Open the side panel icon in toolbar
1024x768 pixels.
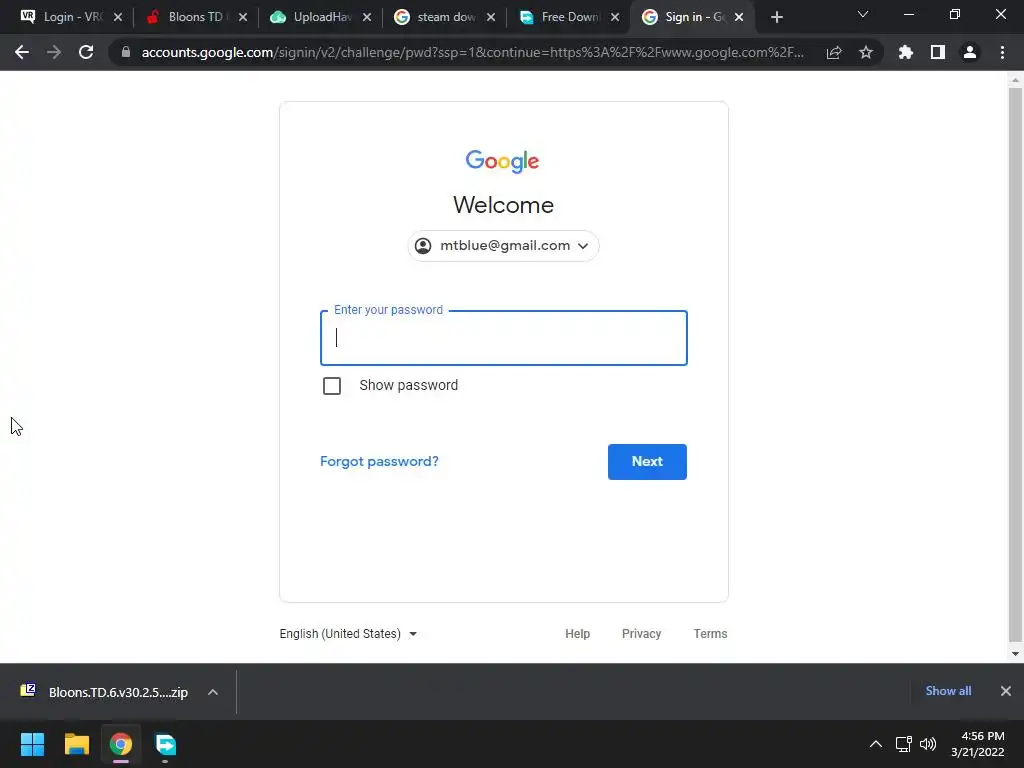(938, 52)
